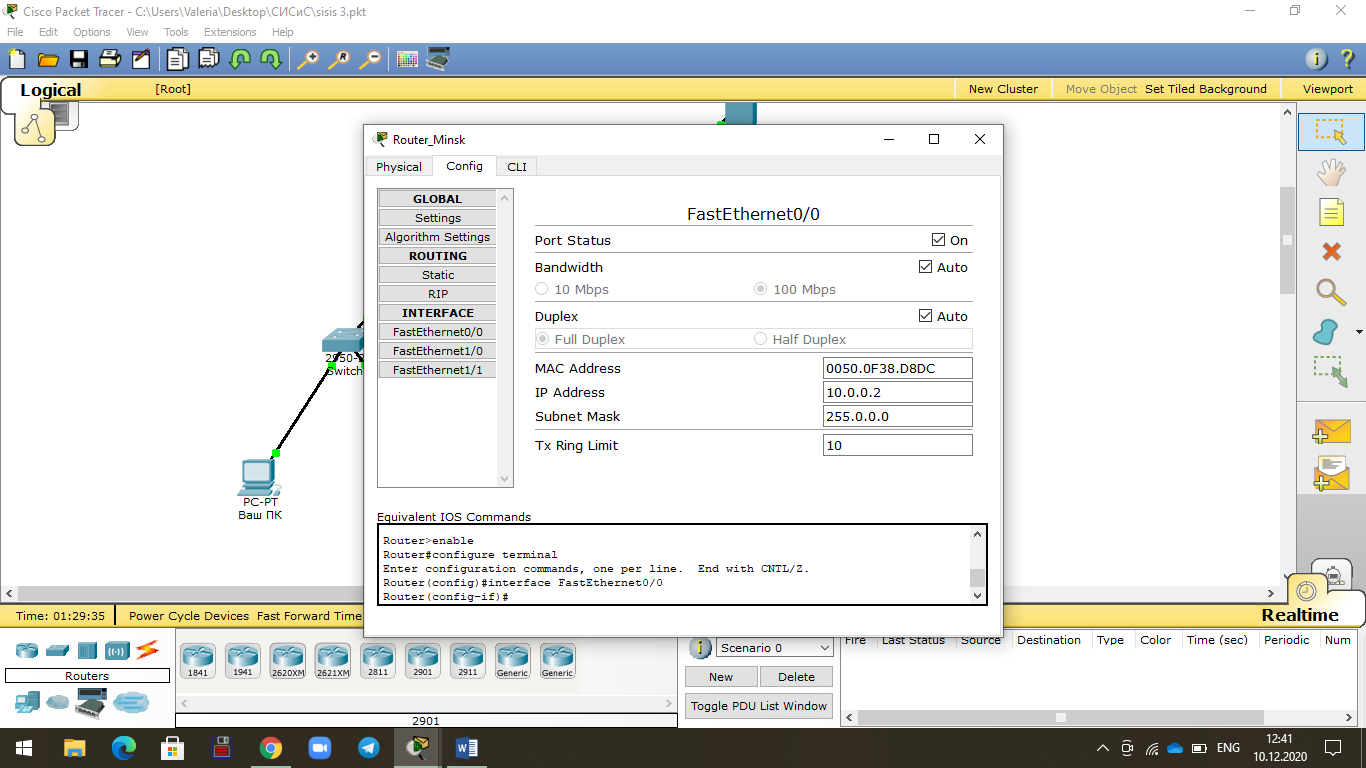The height and width of the screenshot is (768, 1366).
Task: Select the Resize Shape tool
Action: coord(1331,372)
